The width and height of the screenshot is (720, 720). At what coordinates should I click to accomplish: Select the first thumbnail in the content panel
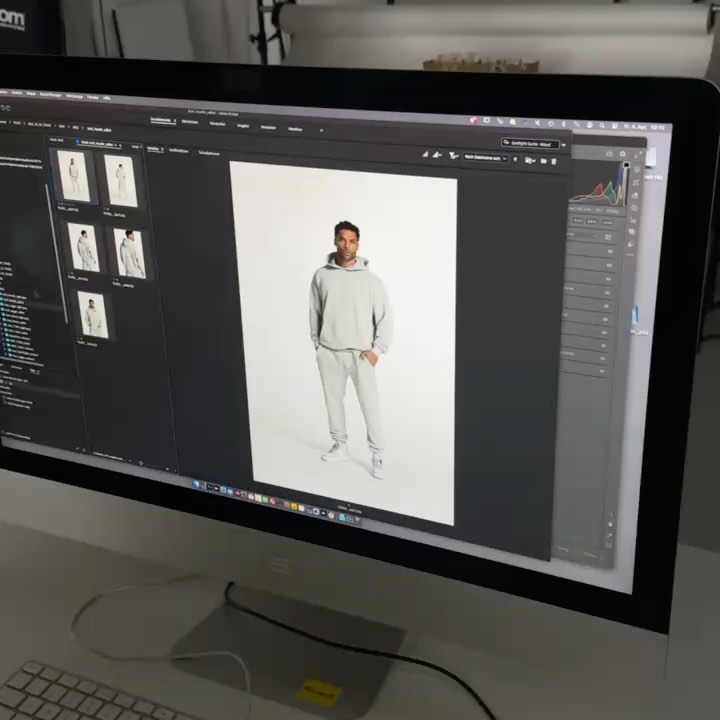(73, 176)
